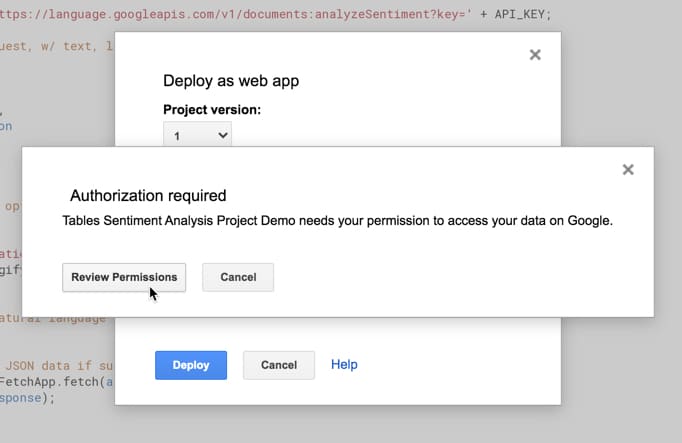
Task: Click the Review Permissions button
Action: [x=124, y=277]
